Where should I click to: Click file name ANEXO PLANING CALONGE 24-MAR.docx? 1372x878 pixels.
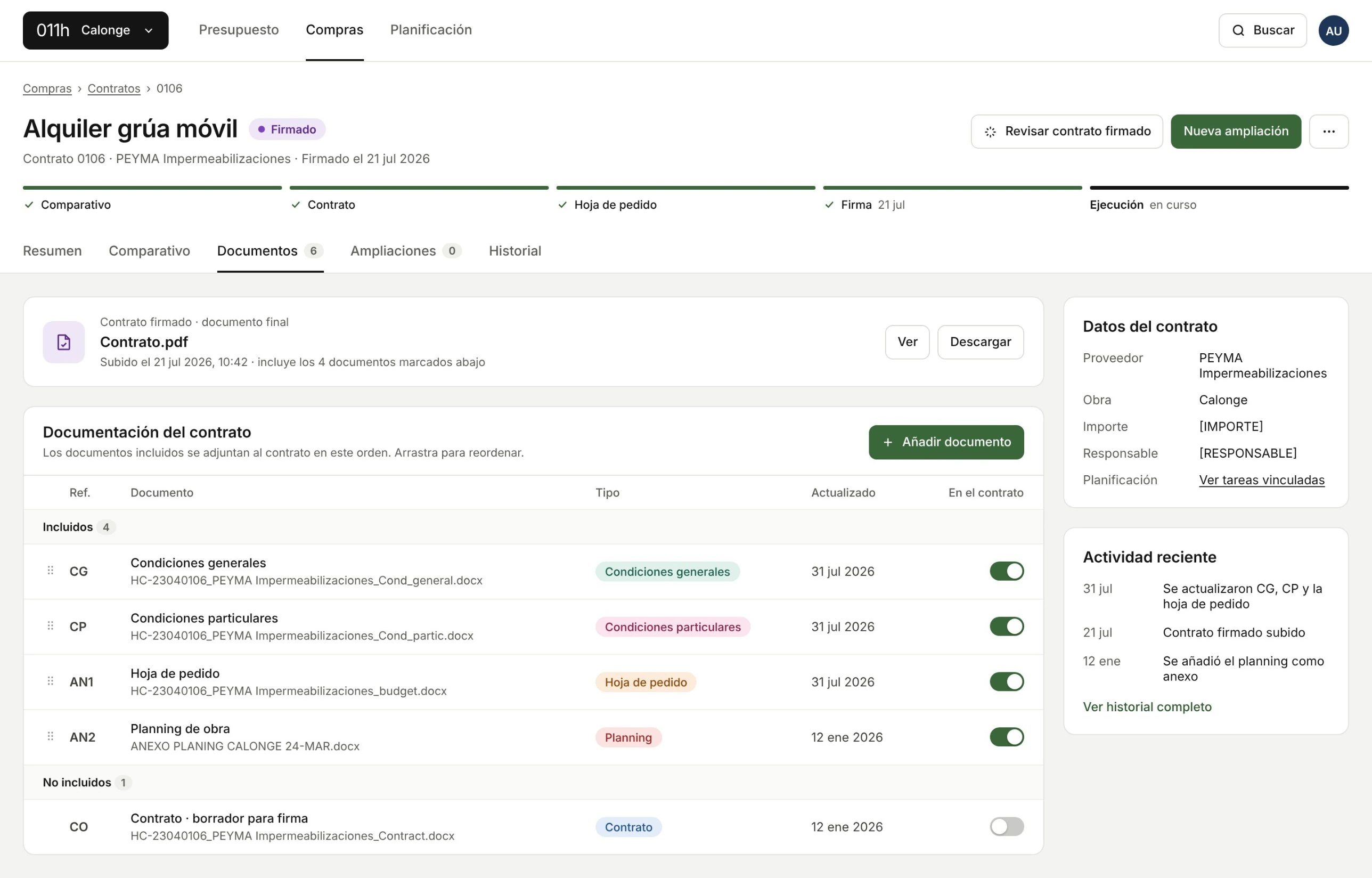pos(245,746)
